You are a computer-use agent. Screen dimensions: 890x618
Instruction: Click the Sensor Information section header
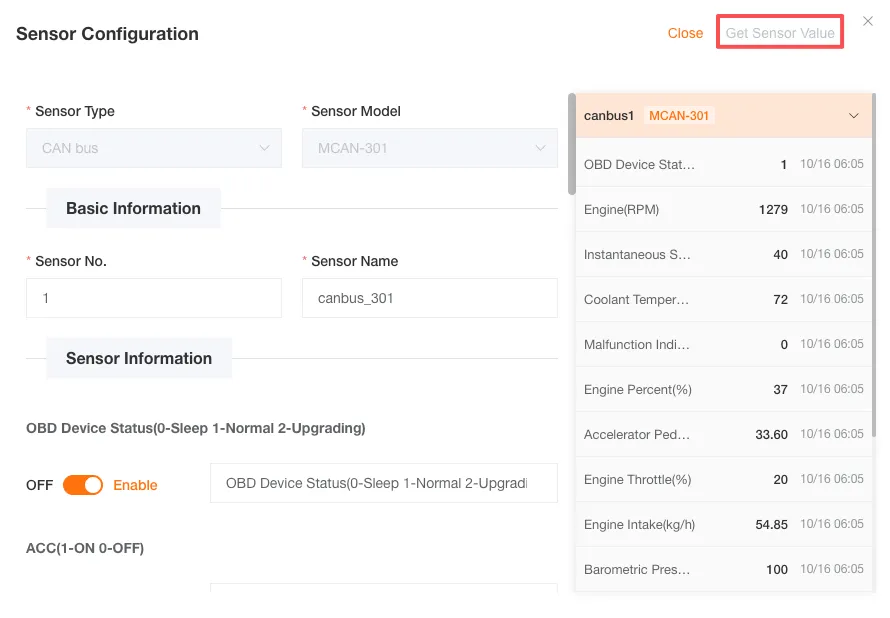(138, 357)
